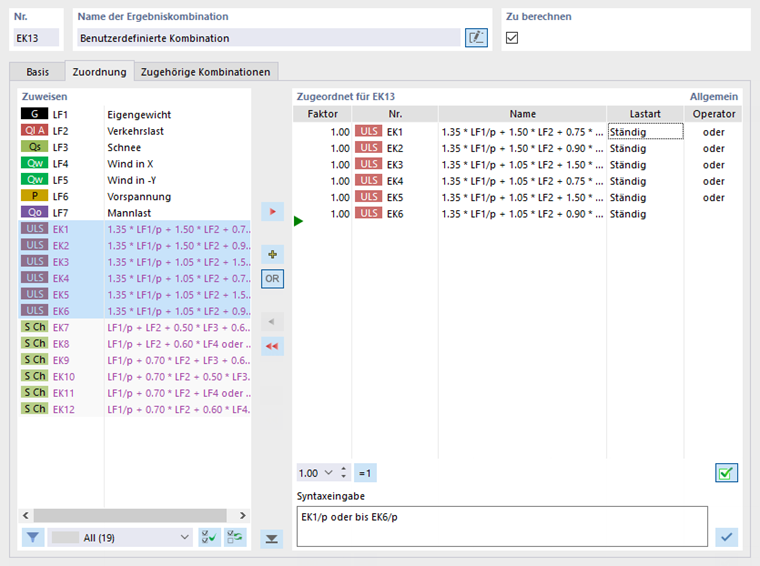Click the factor spinner arrows
This screenshot has height=566, width=760.
(x=344, y=473)
